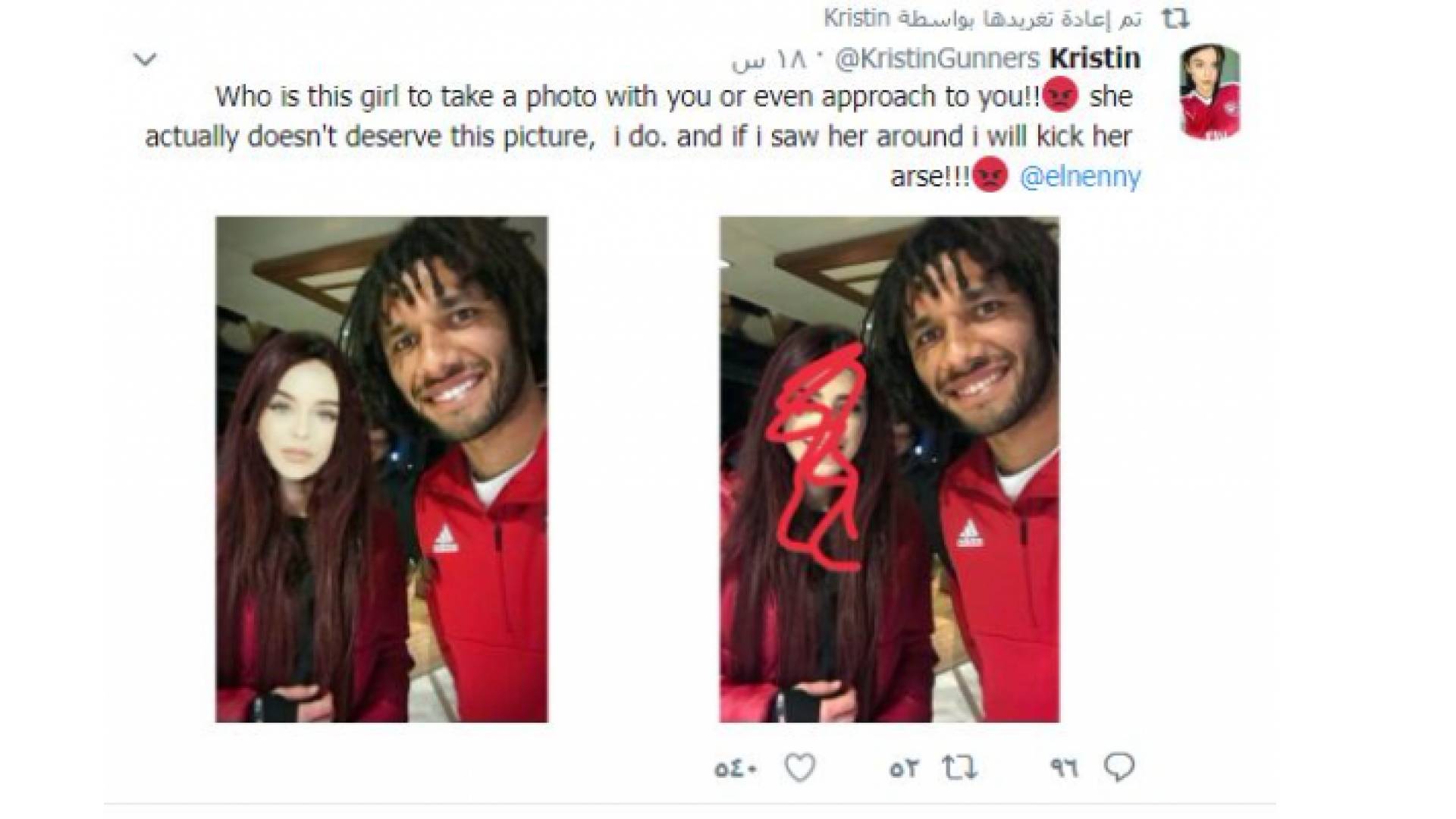Viewport: 1456px width, 819px height.
Task: Click the angry emoji after "arse!!!"
Action: click(990, 177)
